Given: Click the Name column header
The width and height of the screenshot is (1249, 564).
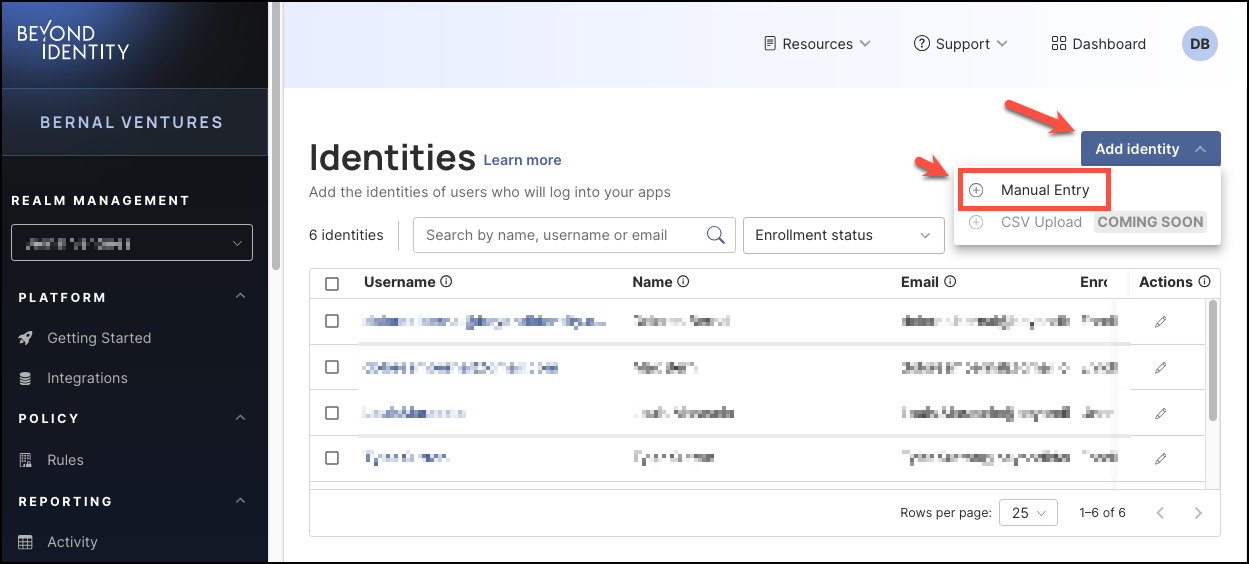Looking at the screenshot, I should 652,282.
